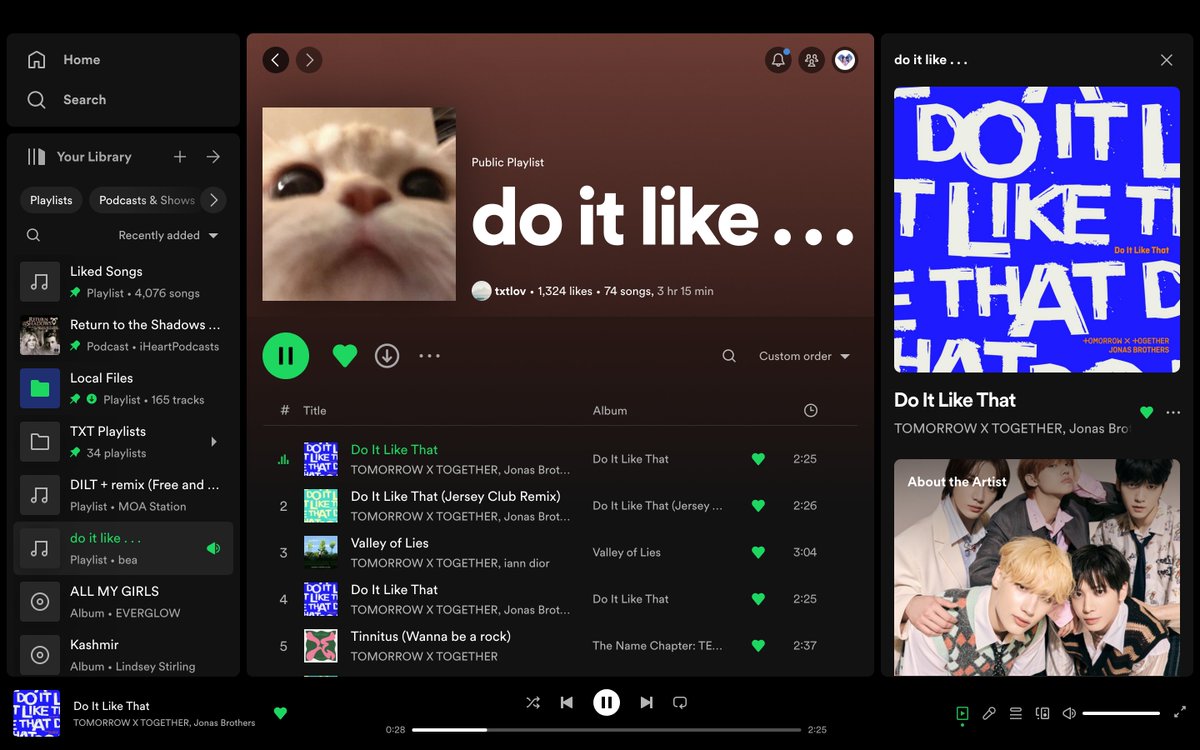Open Liked Songs in the library
The image size is (1200, 750).
click(x=123, y=282)
